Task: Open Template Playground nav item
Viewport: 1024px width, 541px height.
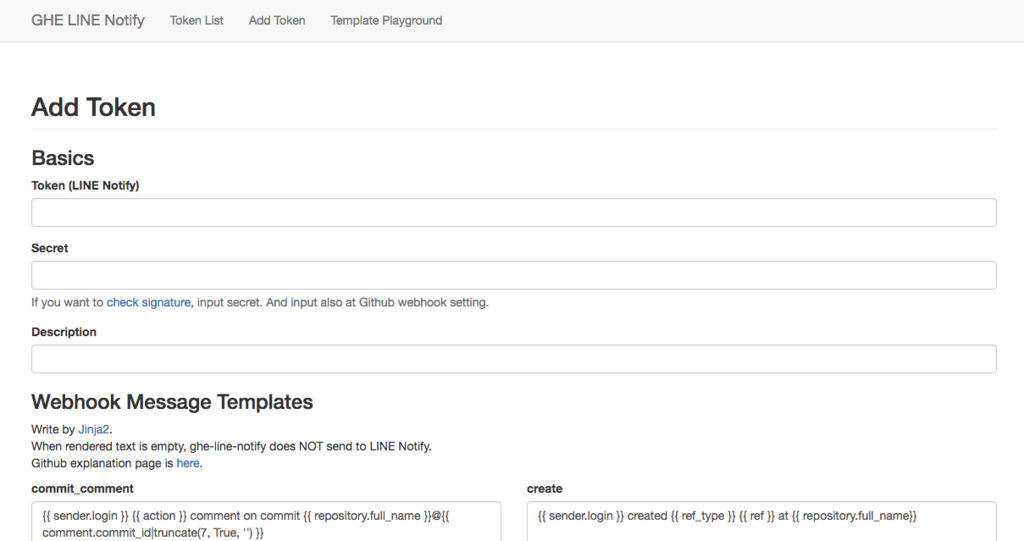Action: 386,20
